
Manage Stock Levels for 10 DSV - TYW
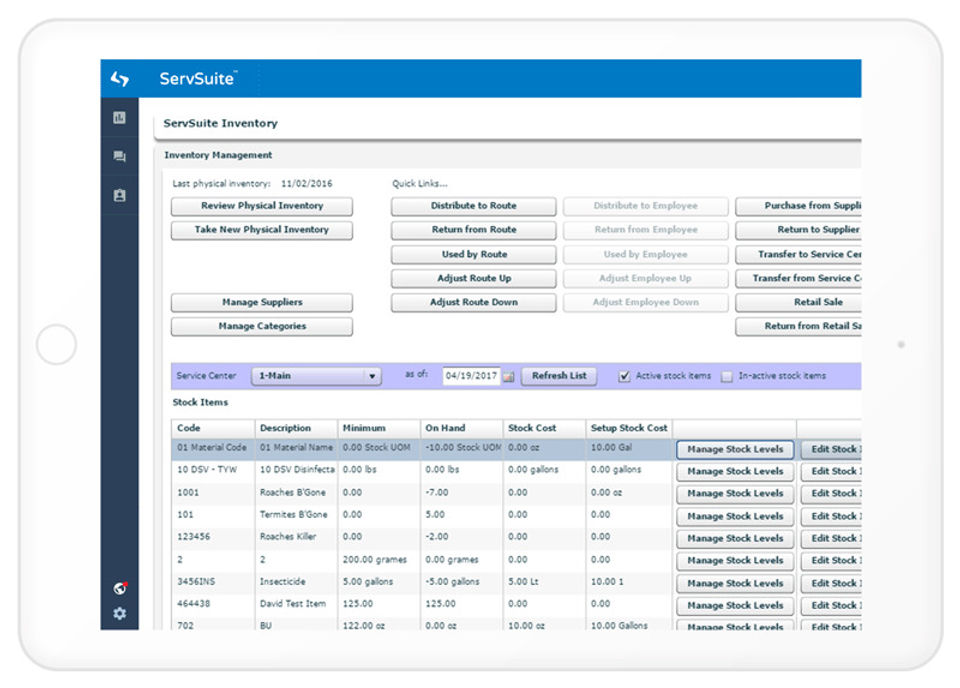point(735,472)
